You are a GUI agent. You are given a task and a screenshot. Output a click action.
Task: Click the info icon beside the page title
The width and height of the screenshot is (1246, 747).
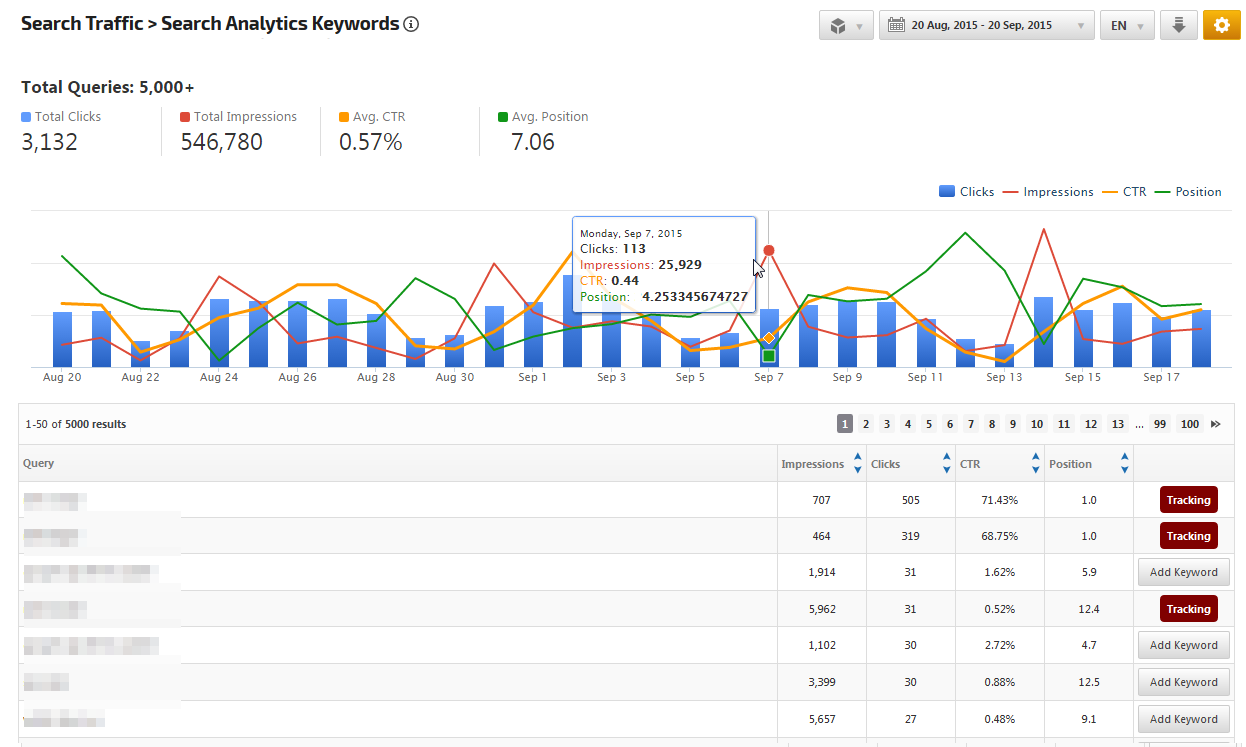(411, 24)
